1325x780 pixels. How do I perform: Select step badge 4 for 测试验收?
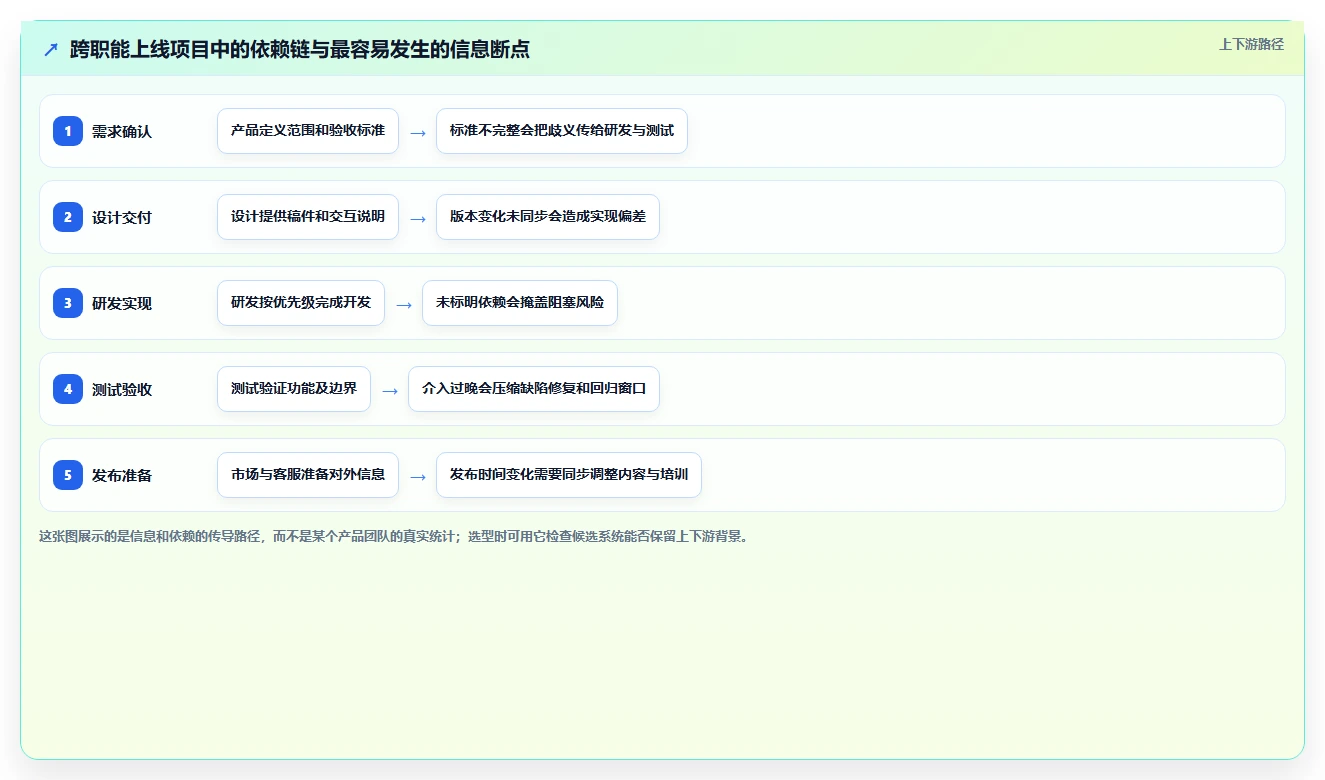(x=68, y=389)
